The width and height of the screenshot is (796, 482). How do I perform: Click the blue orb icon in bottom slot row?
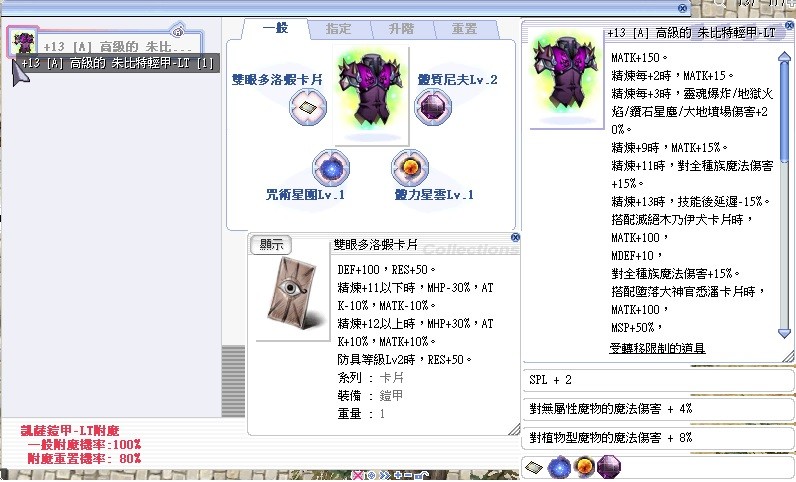click(x=559, y=467)
